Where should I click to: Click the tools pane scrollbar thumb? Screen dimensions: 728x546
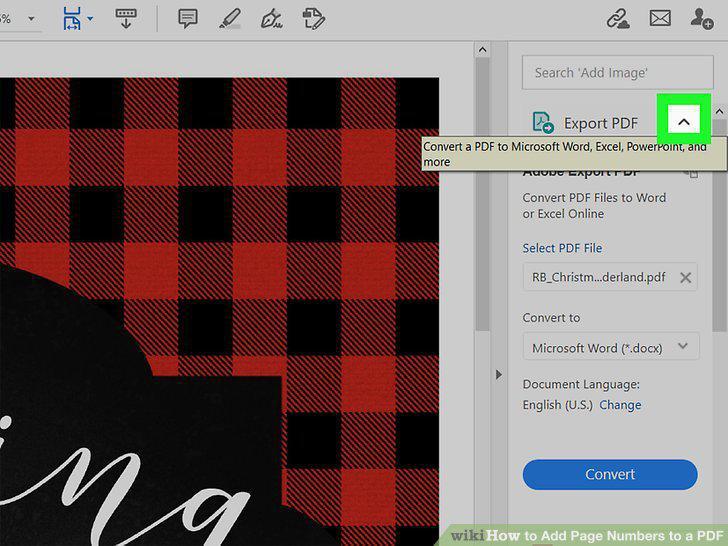[x=720, y=226]
